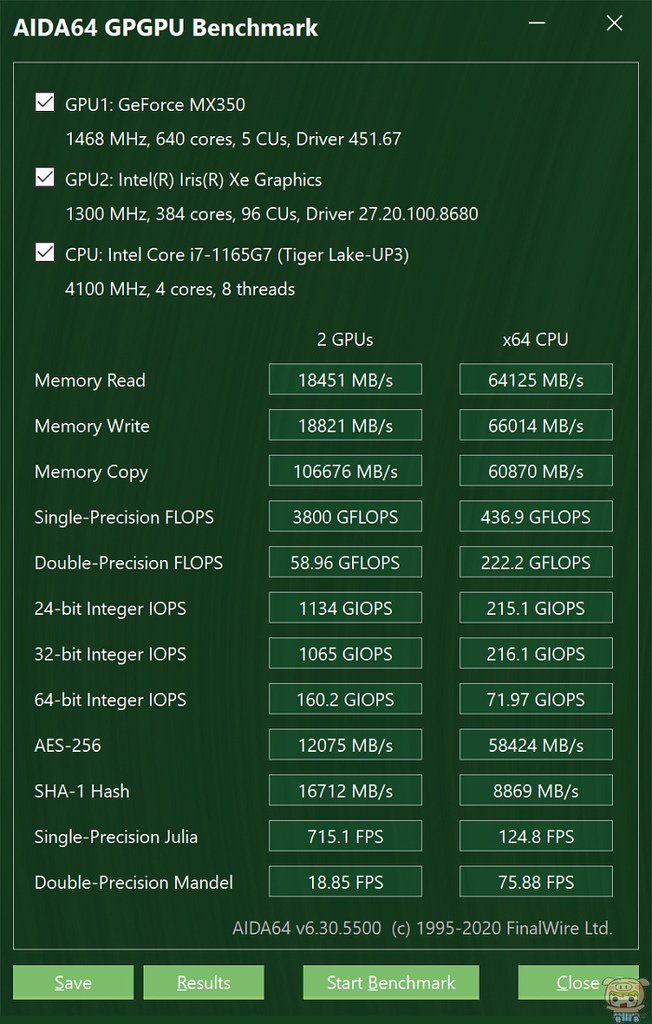
Task: Disable the CPU Intel Core i7-1165G7 checkbox
Action: click(x=45, y=253)
